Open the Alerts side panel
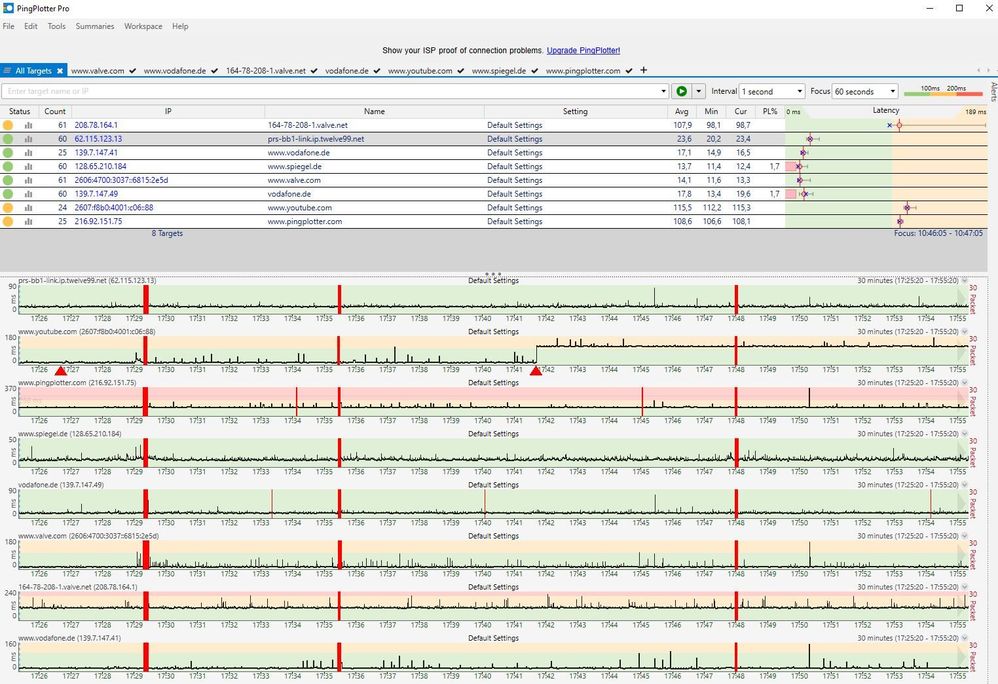The height and width of the screenshot is (684, 998). click(x=992, y=93)
